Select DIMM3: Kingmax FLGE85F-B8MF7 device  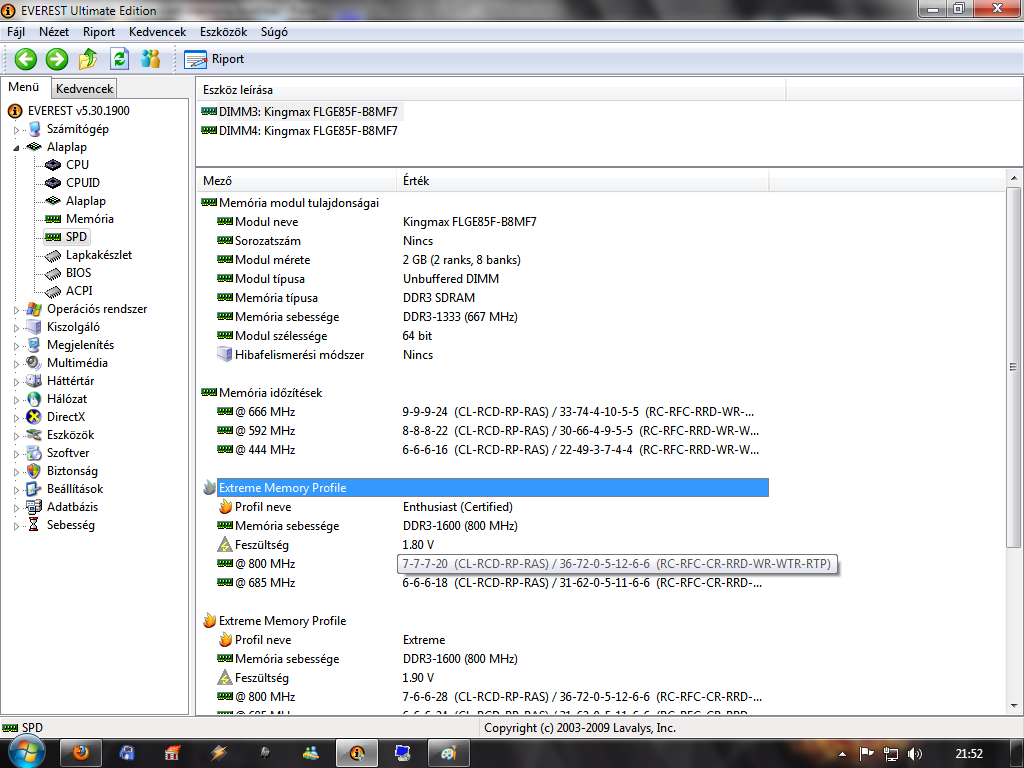[308, 112]
